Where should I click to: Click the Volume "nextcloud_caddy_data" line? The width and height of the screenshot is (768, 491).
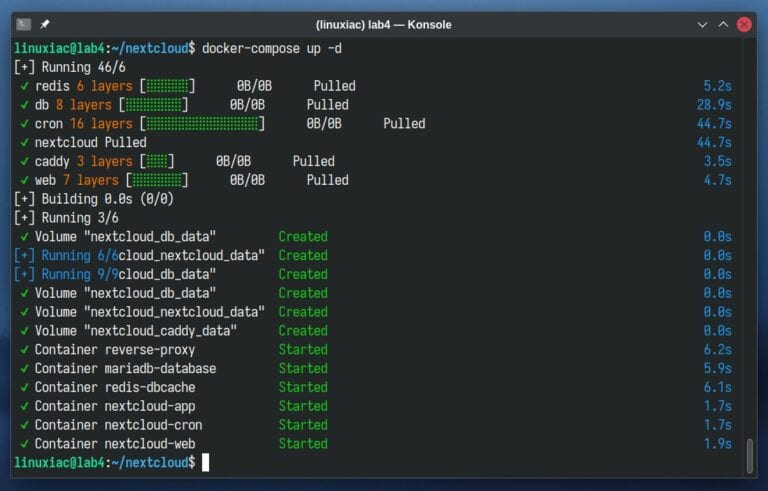pos(135,331)
